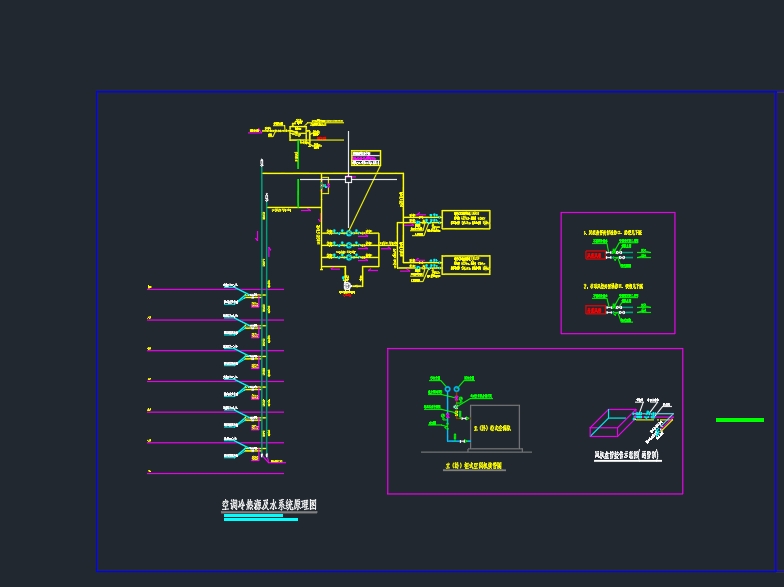Select the upper red fan coil unit block
This screenshot has height=587, width=784.
pyautogui.click(x=595, y=255)
